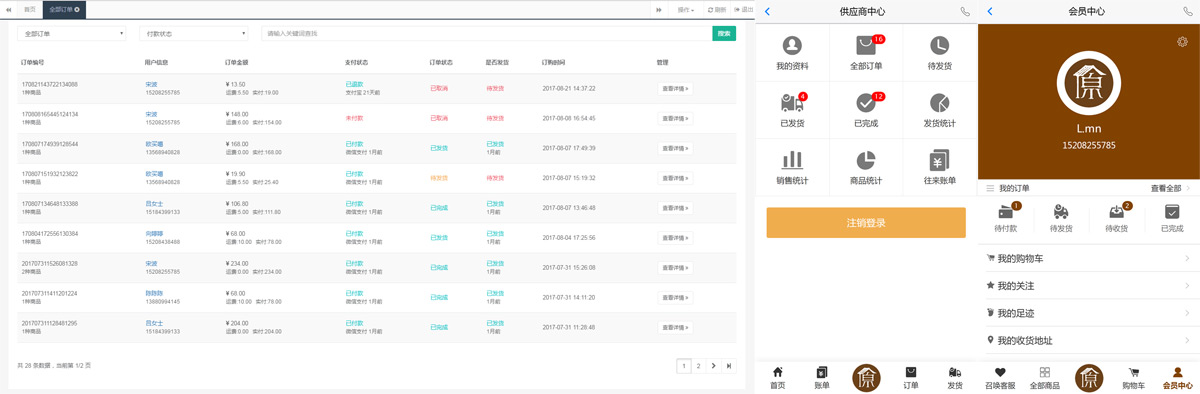The height and width of the screenshot is (394, 1200).
Task: Tap 全部商品 icon in member bottom bar
Action: point(1044,377)
